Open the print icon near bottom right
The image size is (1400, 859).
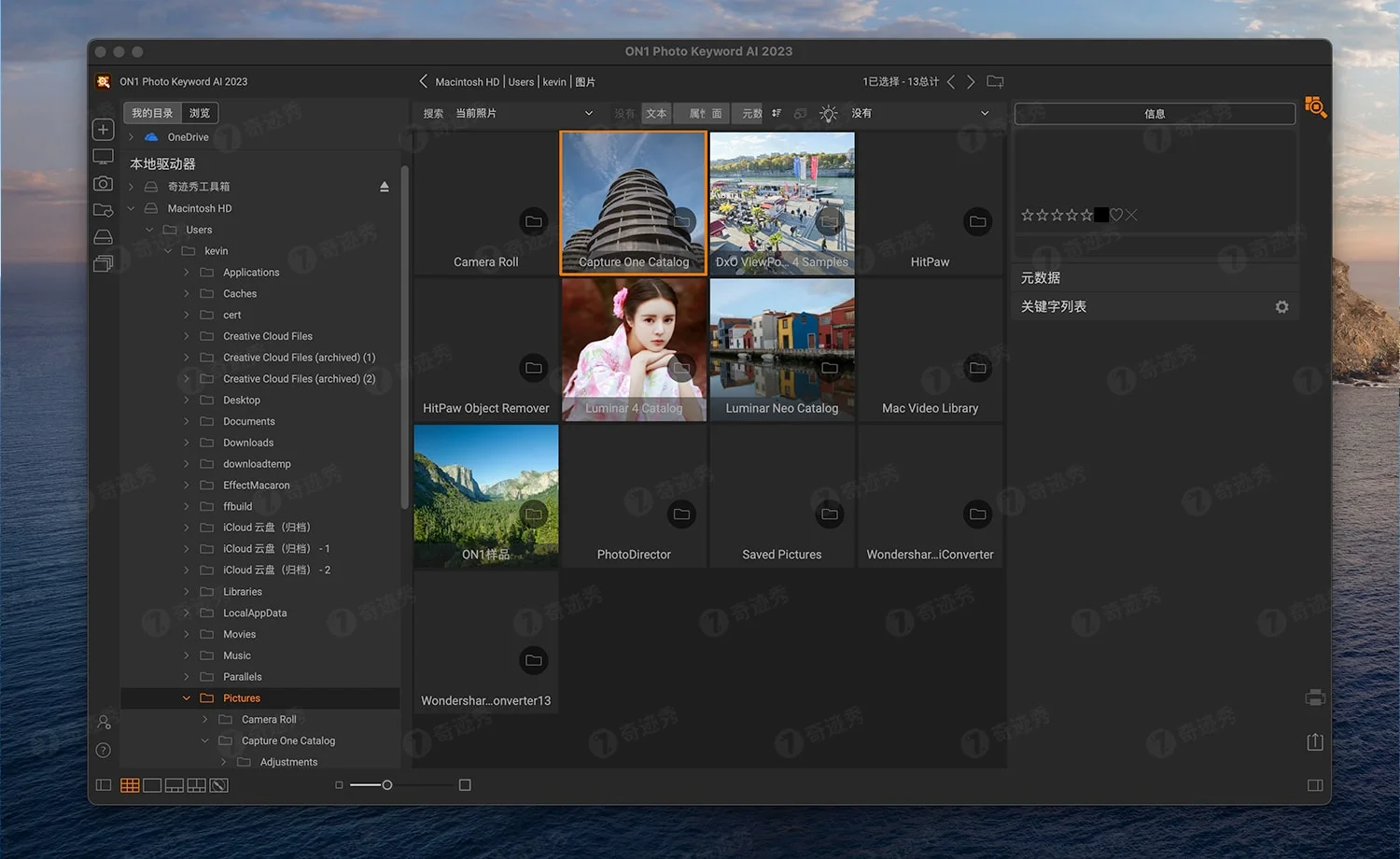[1315, 697]
